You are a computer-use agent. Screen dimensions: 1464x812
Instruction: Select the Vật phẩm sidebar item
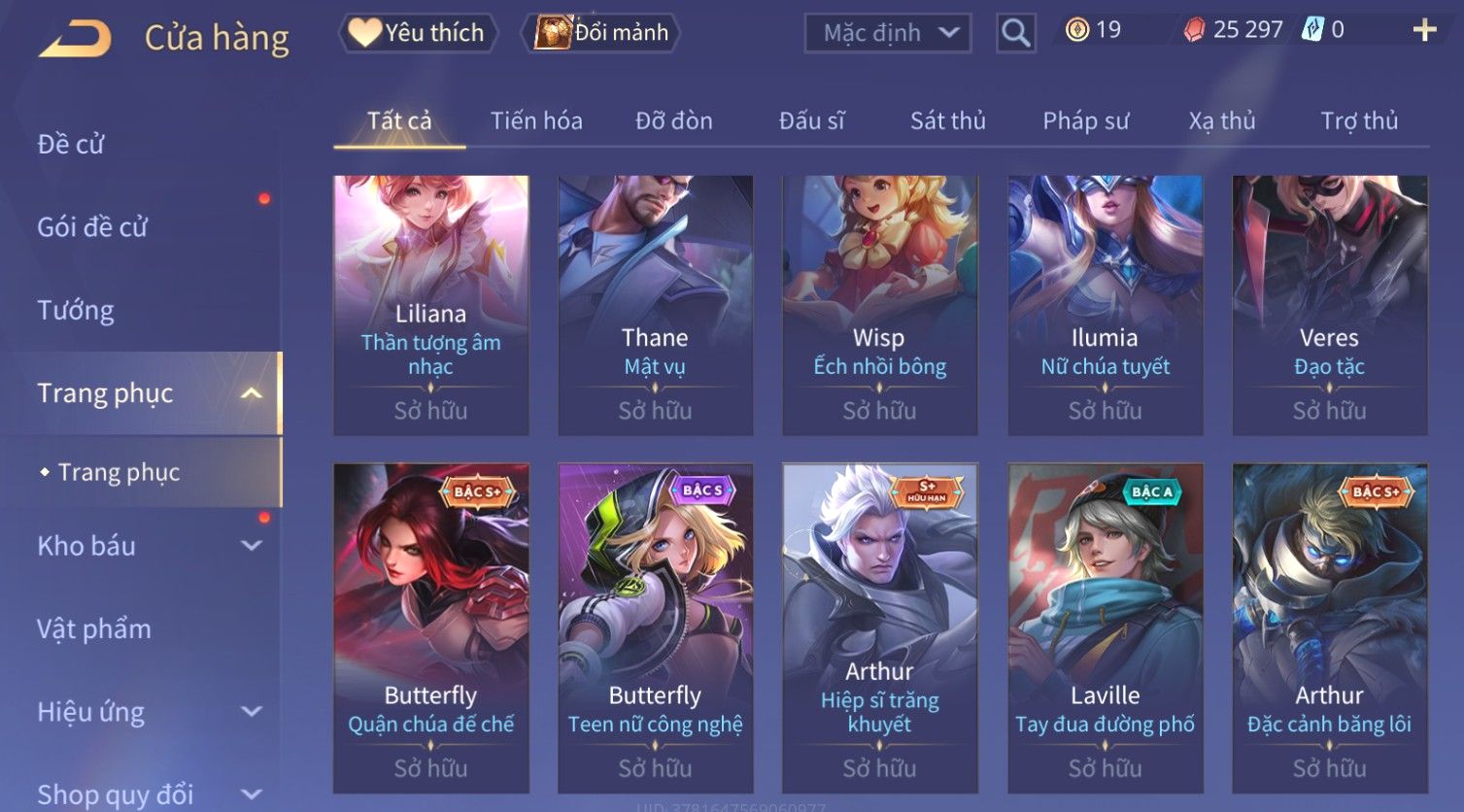pyautogui.click(x=94, y=629)
